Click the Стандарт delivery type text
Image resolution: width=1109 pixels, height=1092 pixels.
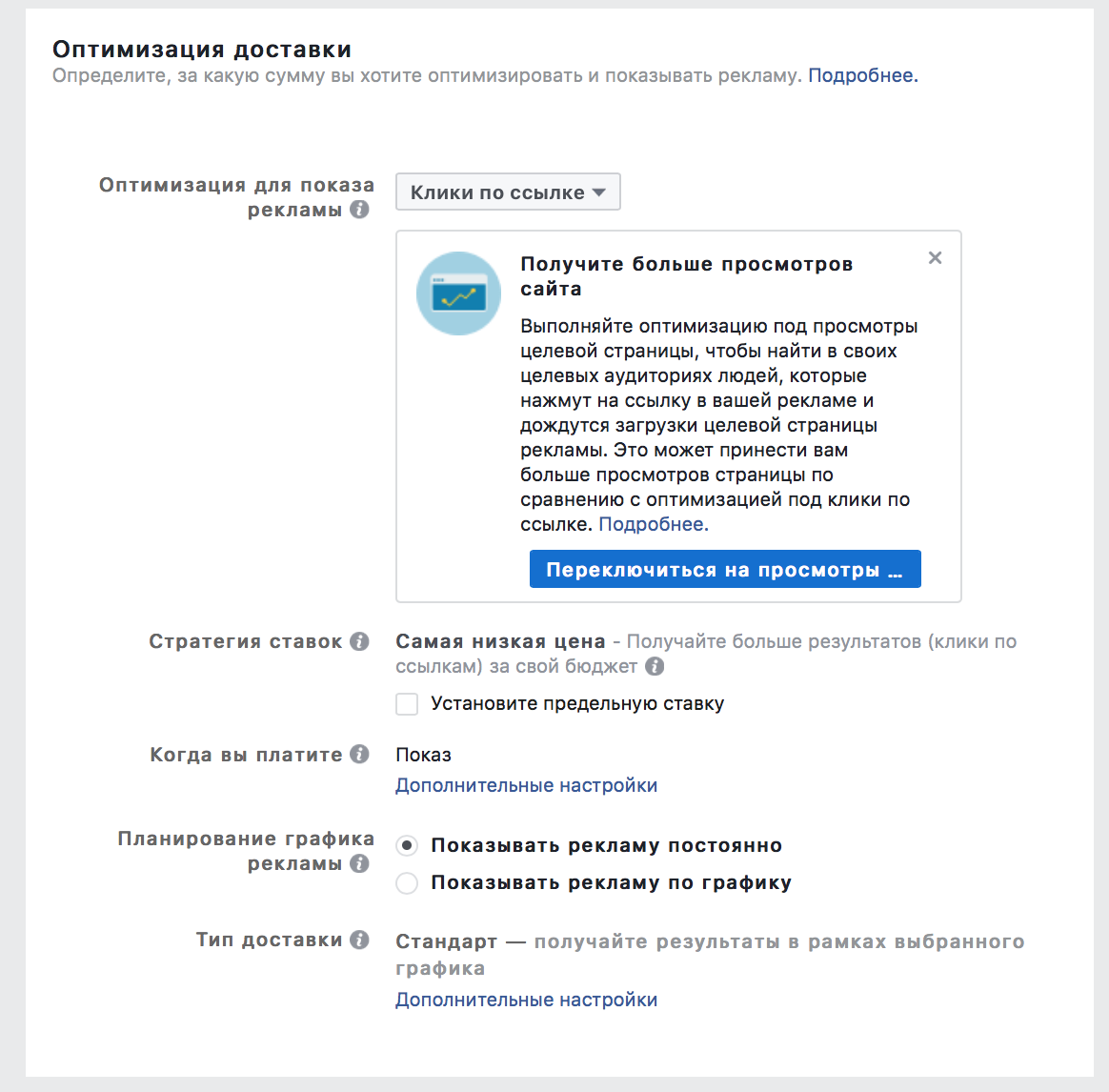(x=446, y=941)
